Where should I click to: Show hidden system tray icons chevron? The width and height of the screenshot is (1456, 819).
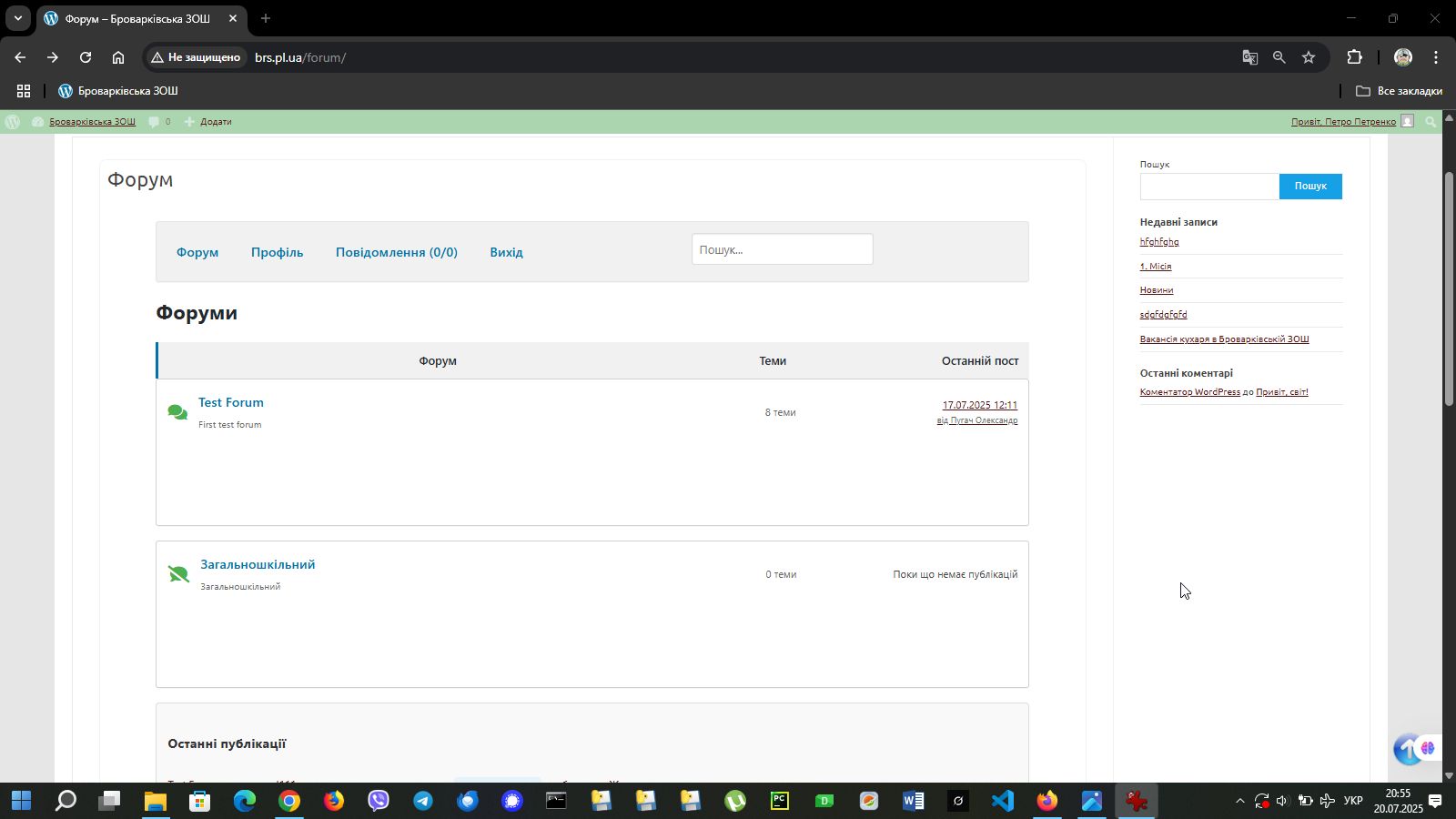point(1239,801)
